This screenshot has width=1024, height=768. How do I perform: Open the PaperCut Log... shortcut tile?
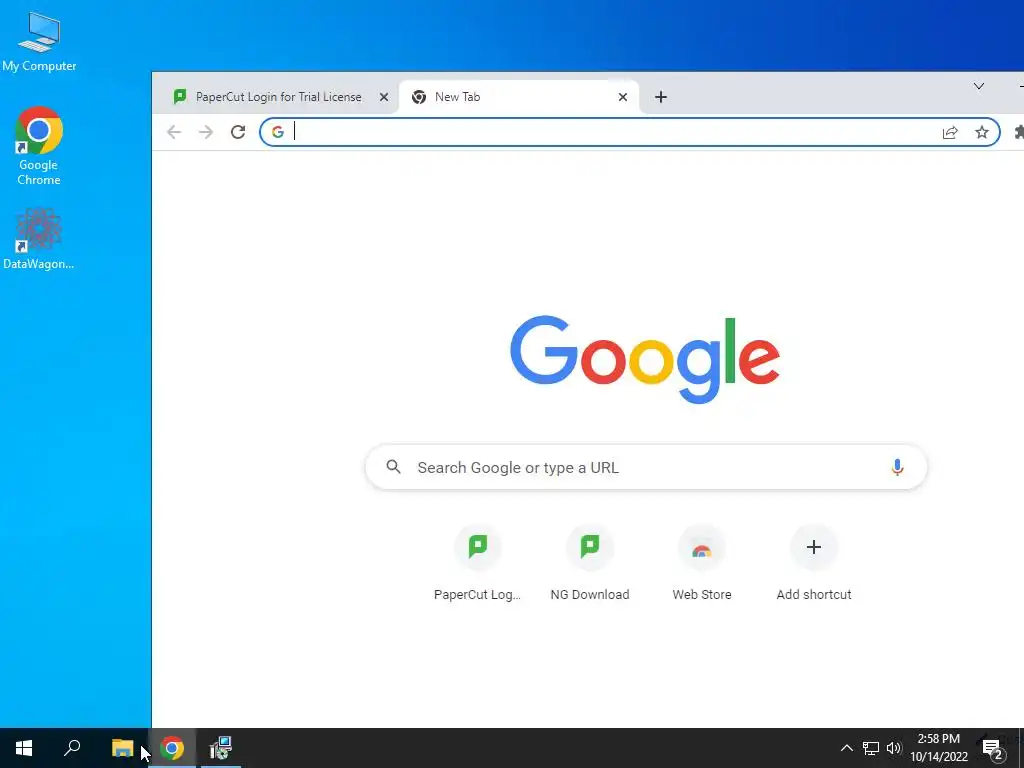(477, 563)
